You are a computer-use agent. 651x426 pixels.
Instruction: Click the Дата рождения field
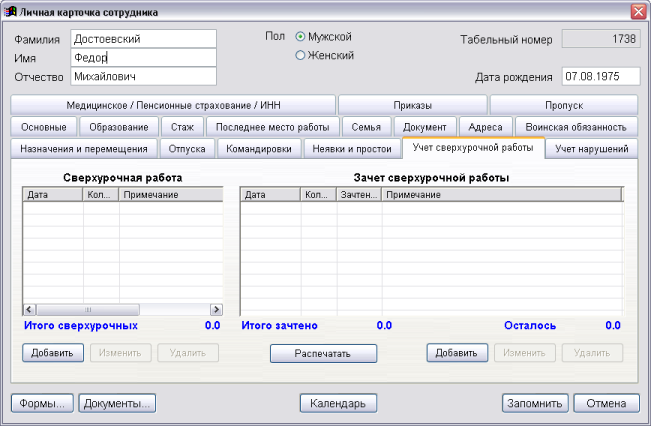tap(600, 76)
